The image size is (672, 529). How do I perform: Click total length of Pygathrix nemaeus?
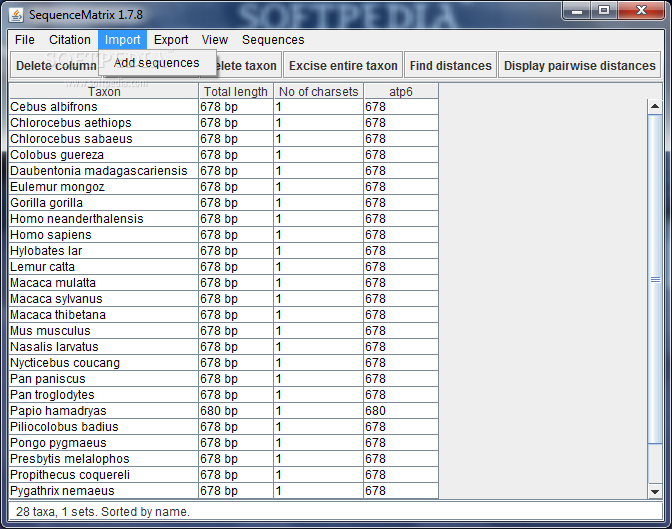click(236, 491)
